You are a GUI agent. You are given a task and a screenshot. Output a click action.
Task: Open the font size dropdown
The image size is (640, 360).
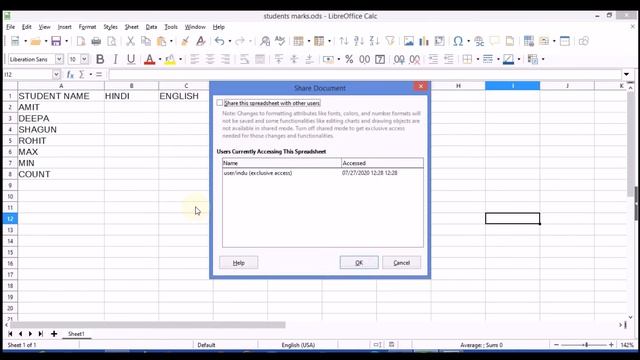84,59
